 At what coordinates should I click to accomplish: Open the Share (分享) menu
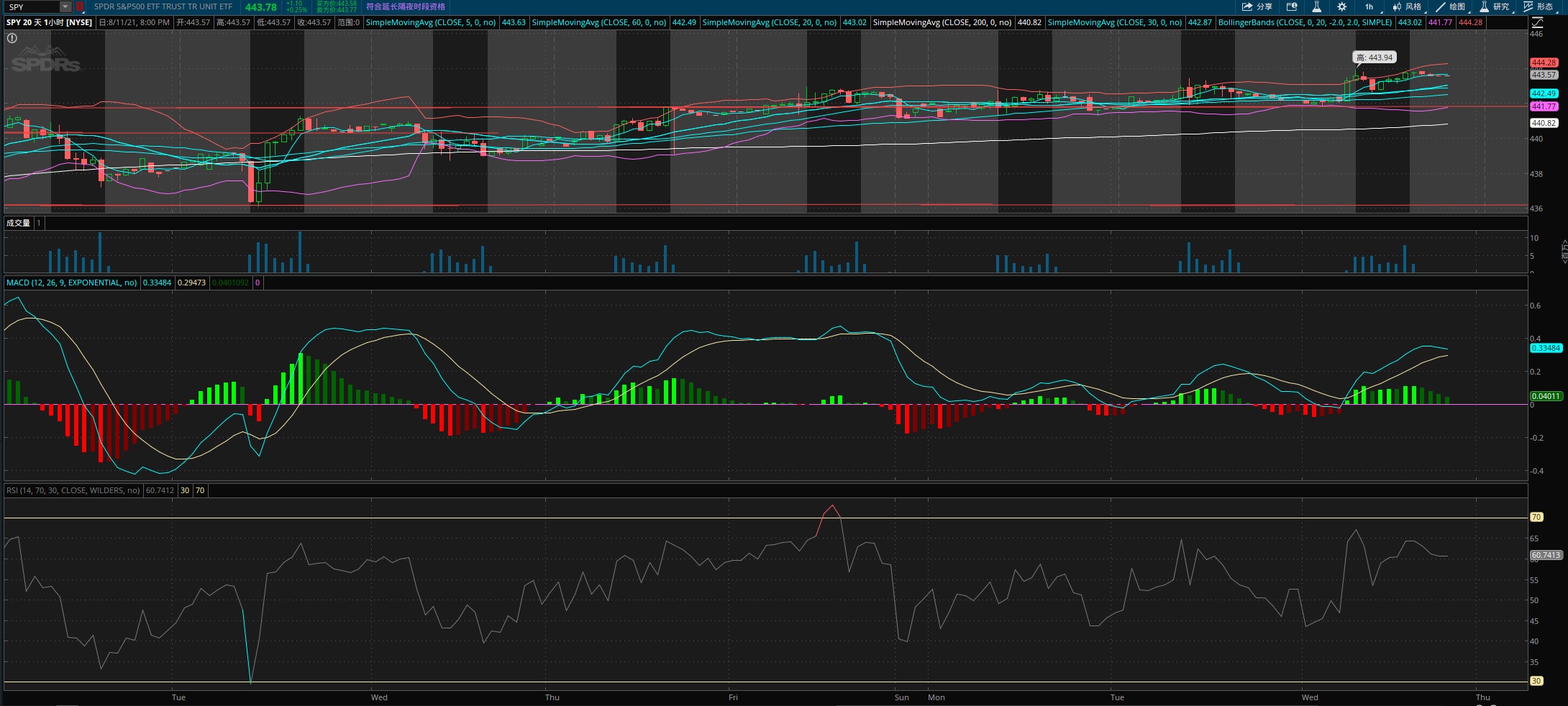coord(1257,6)
